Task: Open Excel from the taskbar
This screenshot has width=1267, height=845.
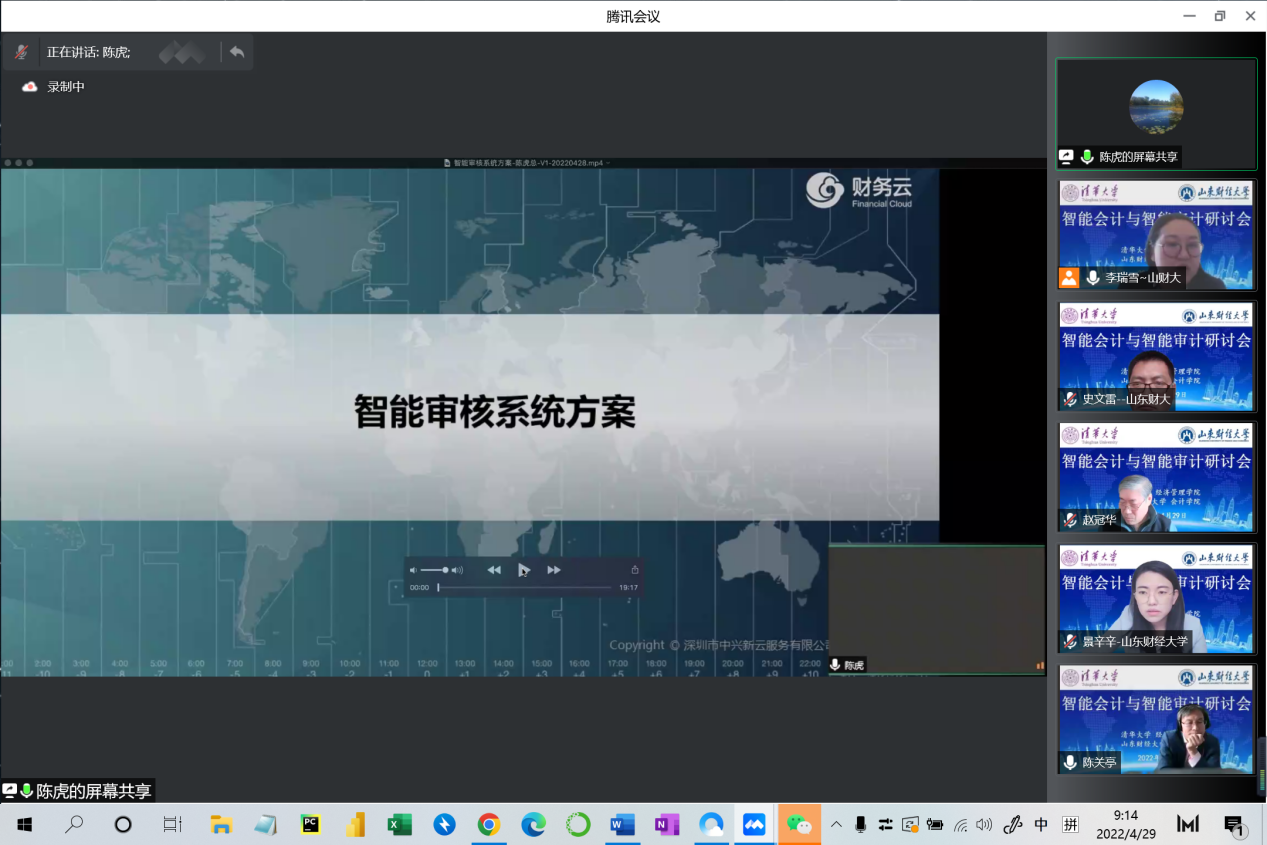Action: [399, 825]
